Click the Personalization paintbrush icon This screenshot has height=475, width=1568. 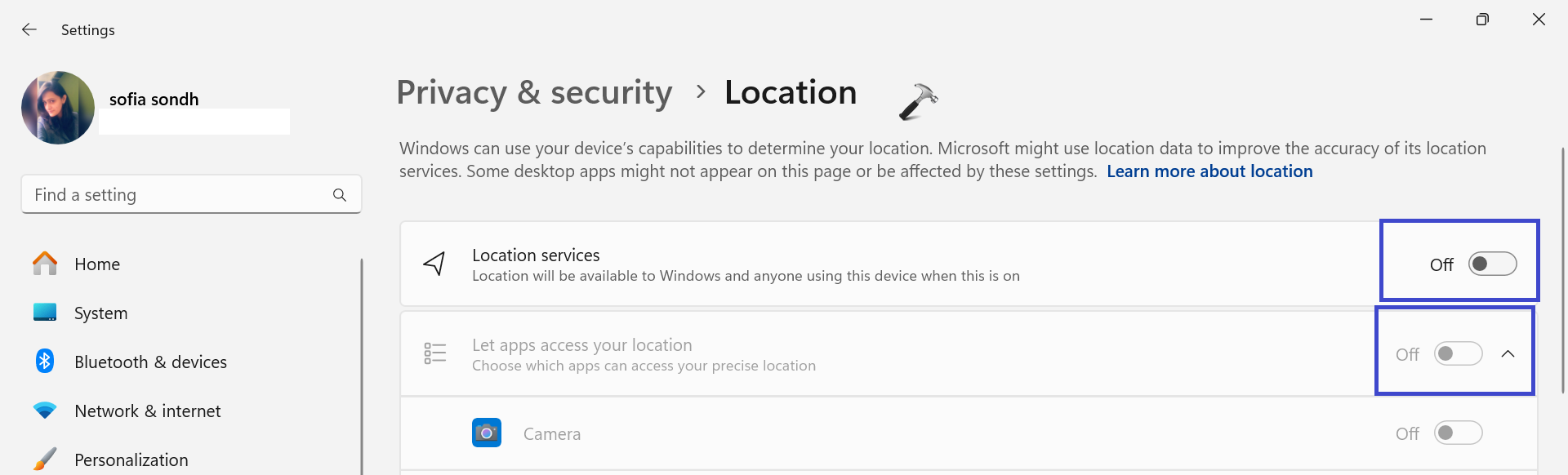[x=45, y=459]
